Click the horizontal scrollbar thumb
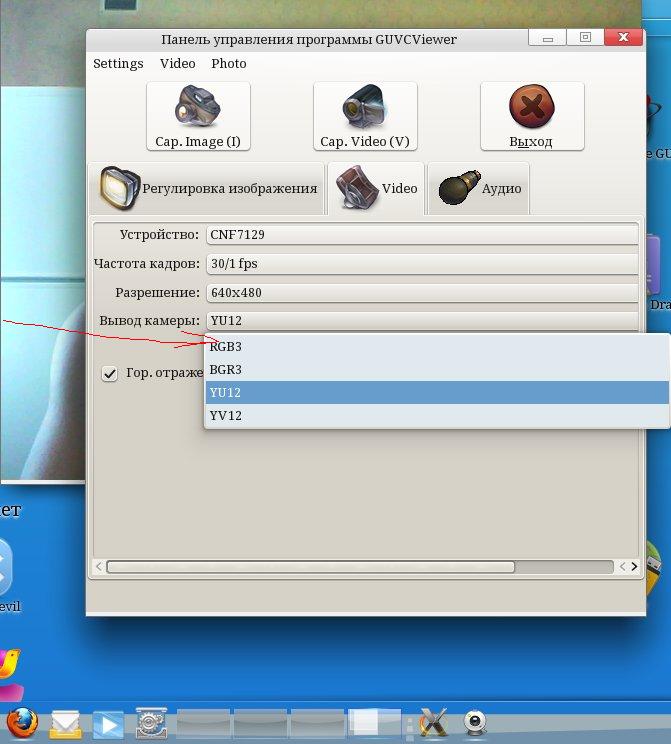671x744 pixels. [x=311, y=567]
